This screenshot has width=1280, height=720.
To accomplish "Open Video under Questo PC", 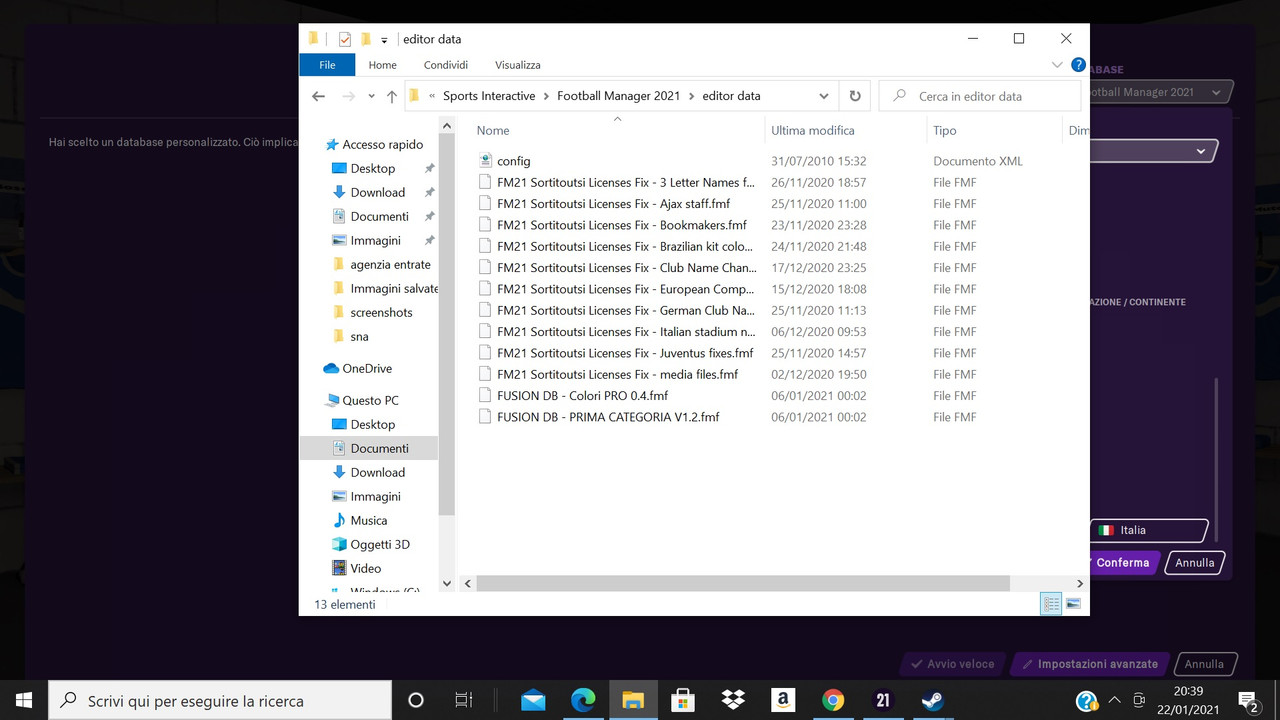I will 365,569.
